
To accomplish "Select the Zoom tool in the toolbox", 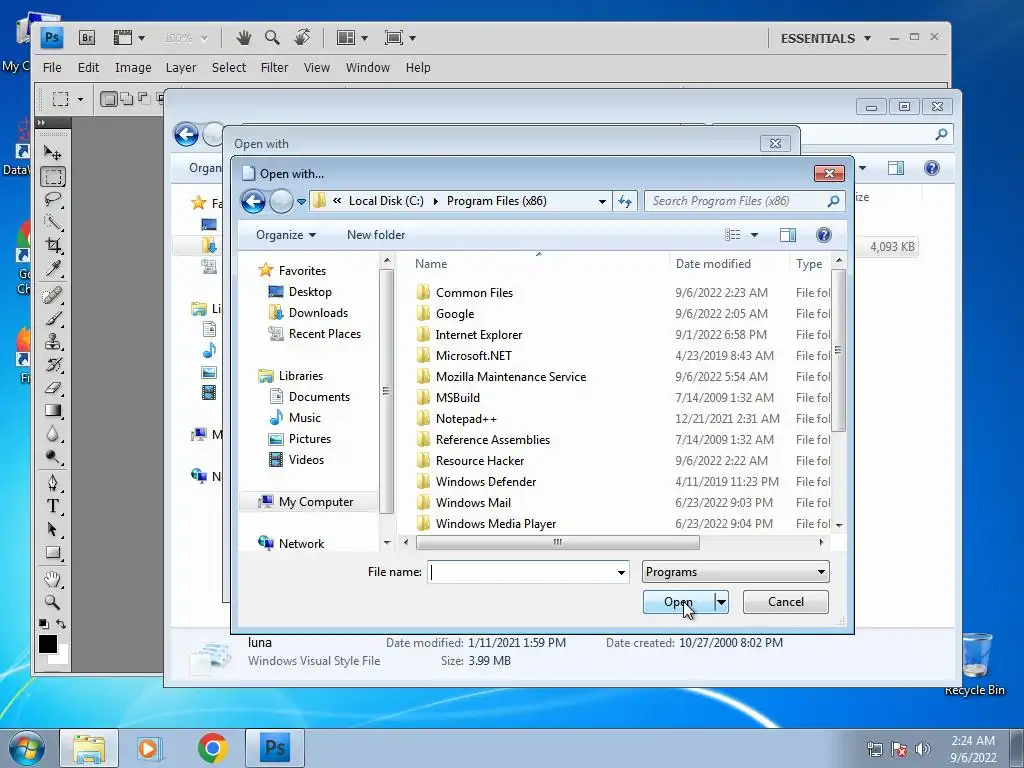I will click(x=52, y=602).
